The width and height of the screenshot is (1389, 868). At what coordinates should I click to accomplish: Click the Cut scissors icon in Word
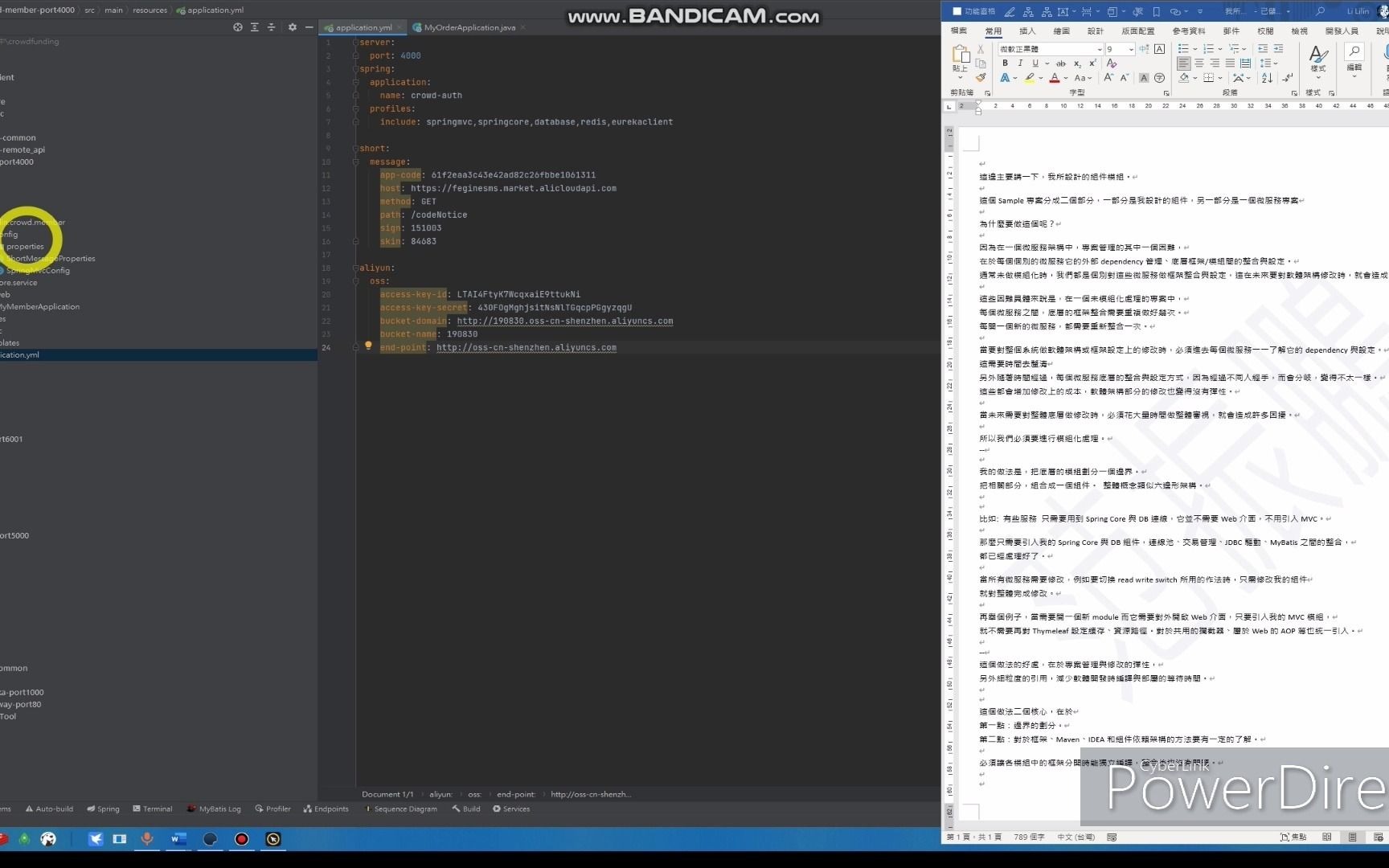point(981,49)
